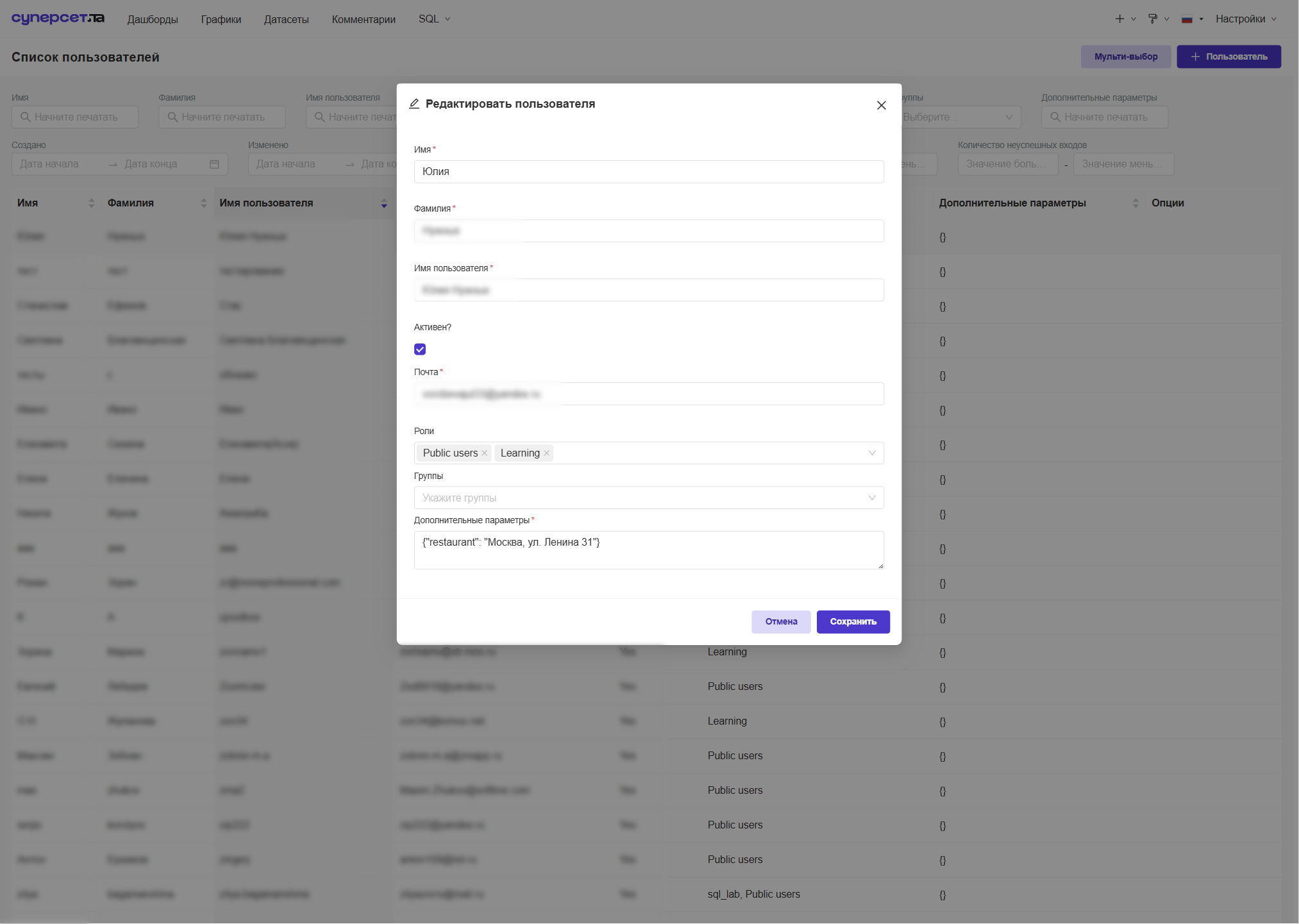Viewport: 1299px width, 924px height.
Task: Click the paint roller theme icon
Action: 1153,19
